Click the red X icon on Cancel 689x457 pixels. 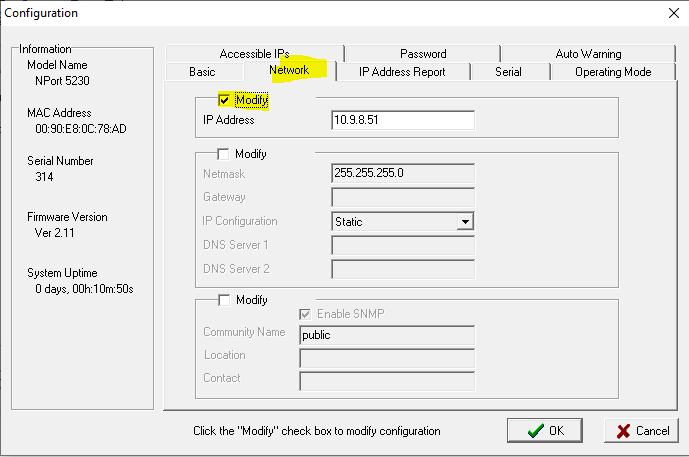pyautogui.click(x=623, y=432)
